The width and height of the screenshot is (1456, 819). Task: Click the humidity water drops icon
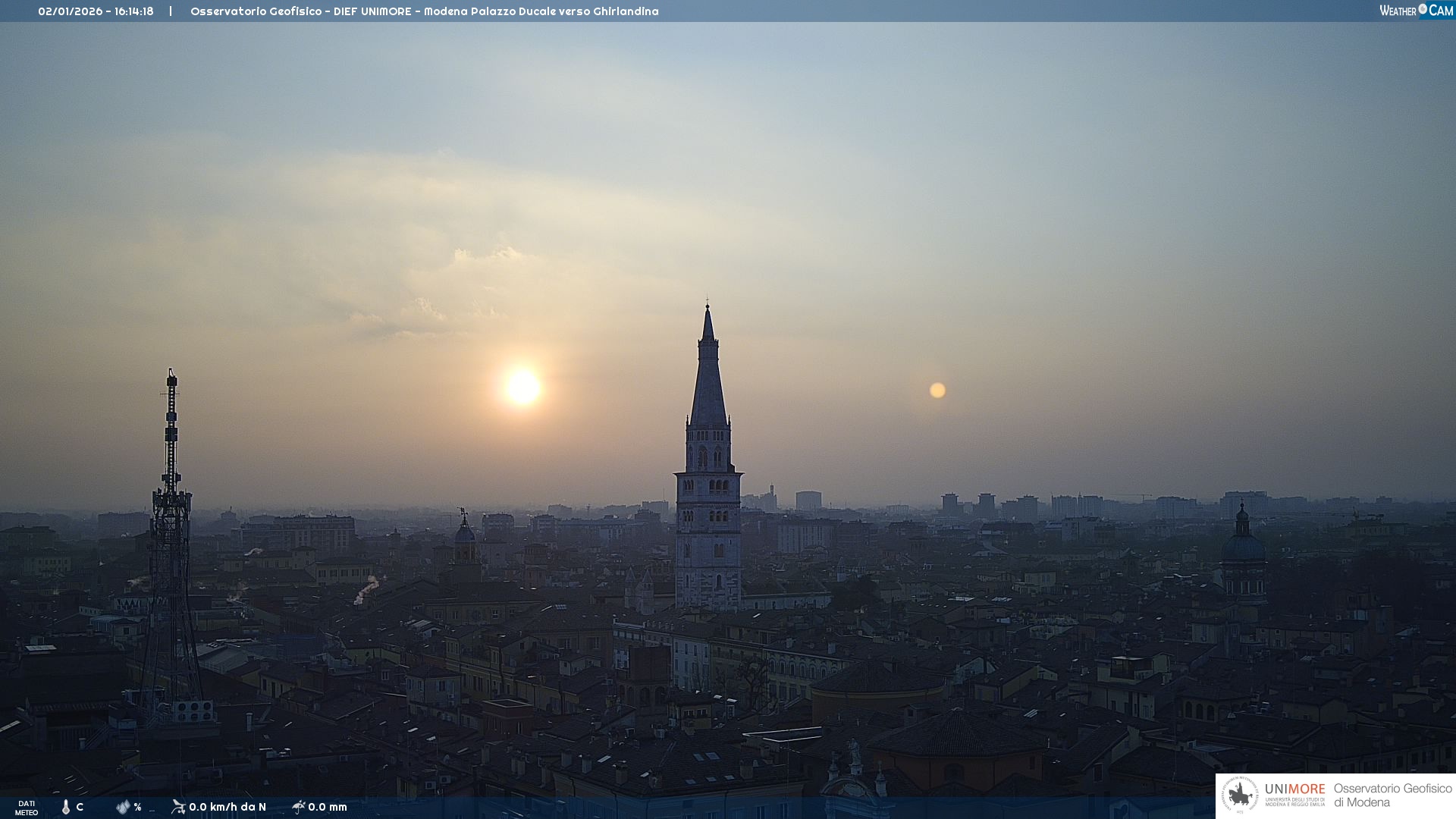[123, 807]
